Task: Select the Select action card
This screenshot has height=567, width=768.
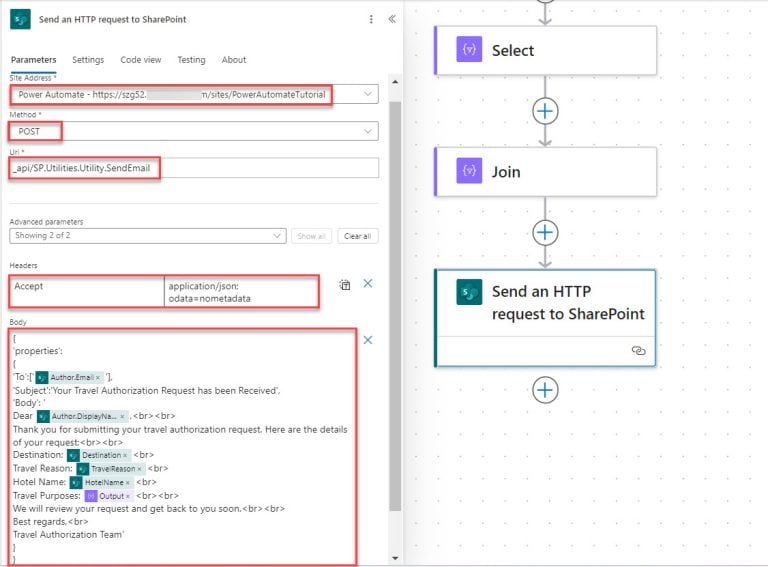Action: tap(546, 50)
